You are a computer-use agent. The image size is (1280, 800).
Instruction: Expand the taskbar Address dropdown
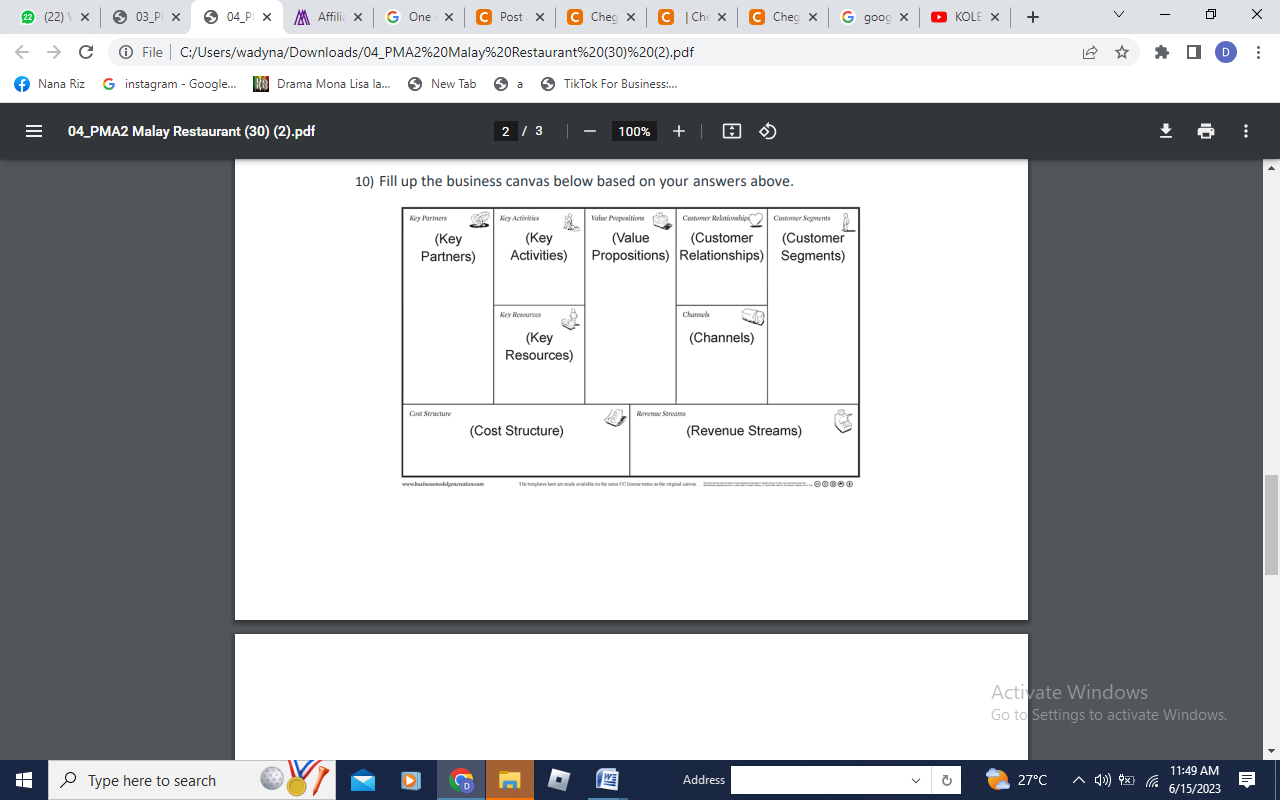pos(916,780)
